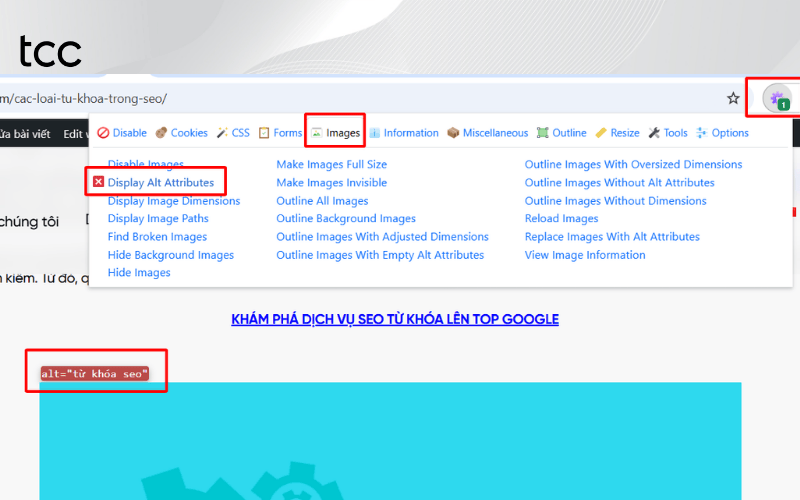Click the Cookies cookie icon

pos(161,133)
